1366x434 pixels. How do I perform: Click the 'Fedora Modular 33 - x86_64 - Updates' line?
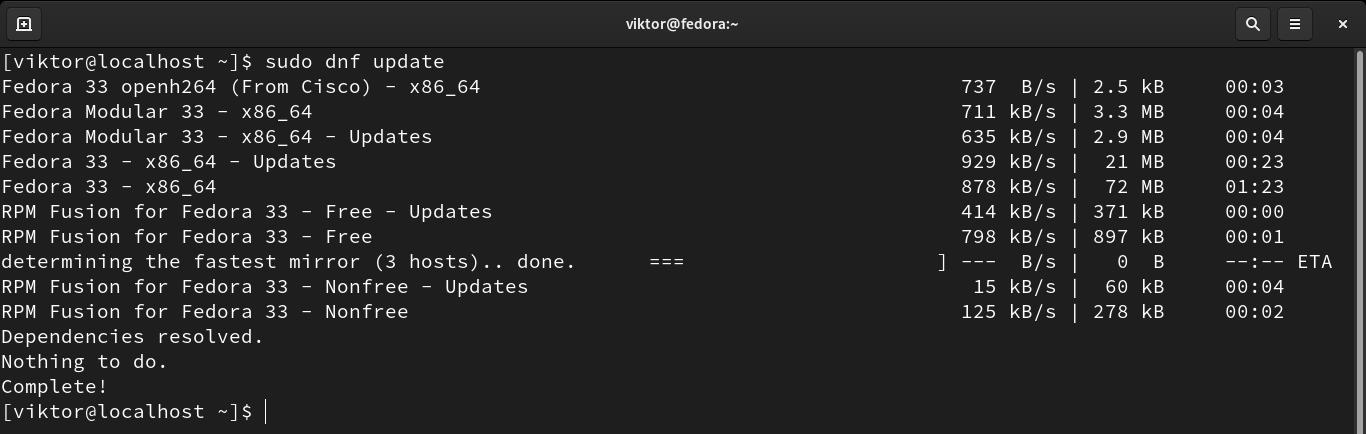click(217, 137)
